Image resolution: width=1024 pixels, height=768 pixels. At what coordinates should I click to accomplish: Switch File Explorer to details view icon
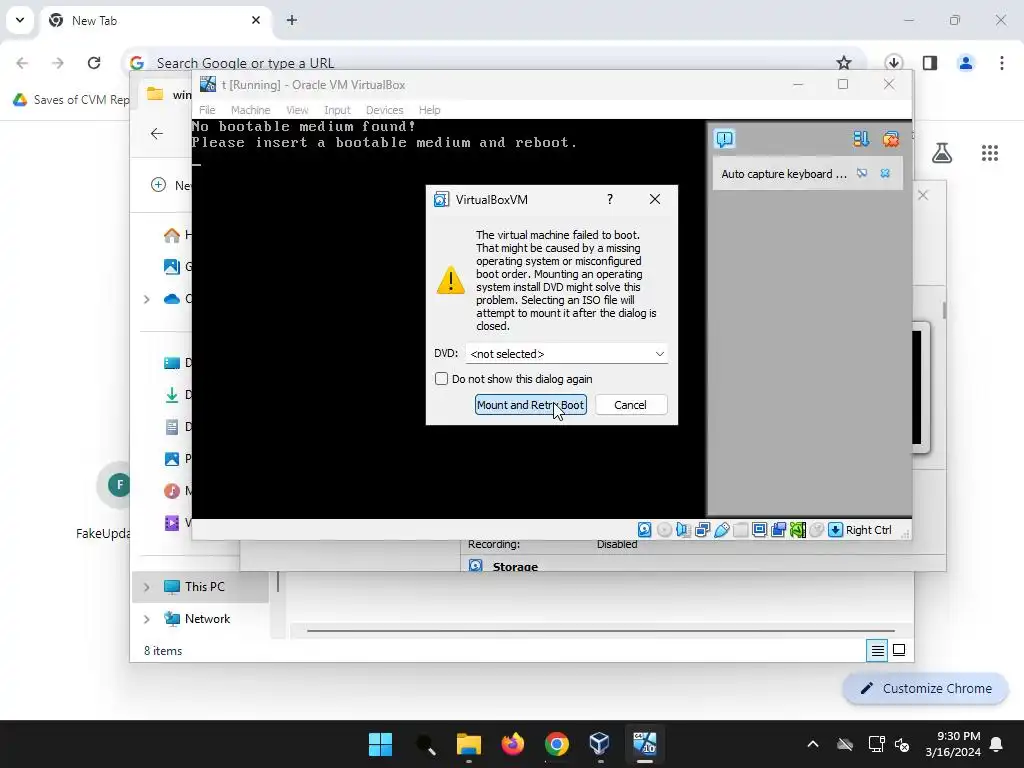(877, 650)
